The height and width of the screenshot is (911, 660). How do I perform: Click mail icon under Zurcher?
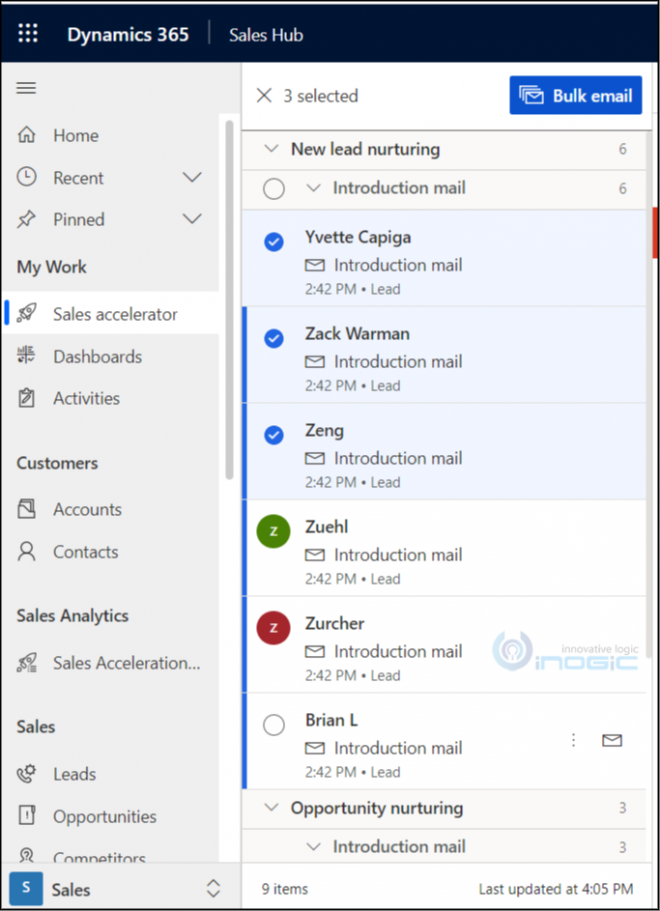(315, 652)
